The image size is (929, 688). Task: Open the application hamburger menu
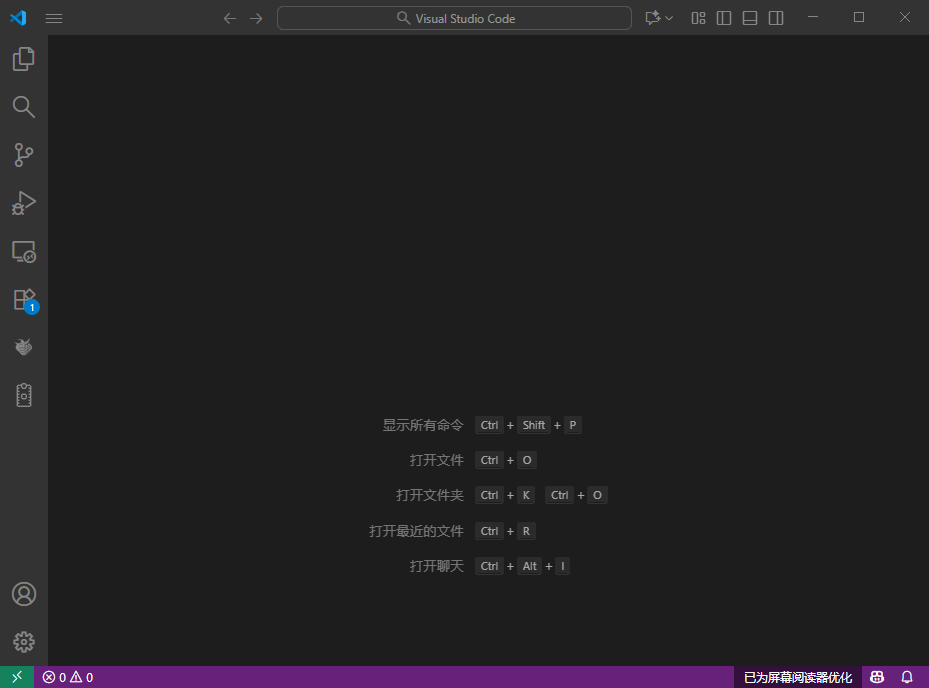[x=53, y=17]
